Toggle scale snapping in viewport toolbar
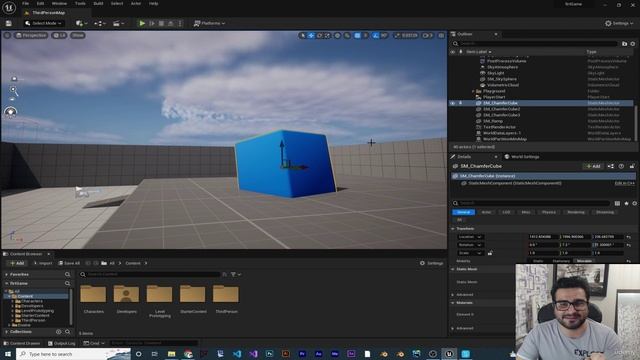 coord(397,36)
